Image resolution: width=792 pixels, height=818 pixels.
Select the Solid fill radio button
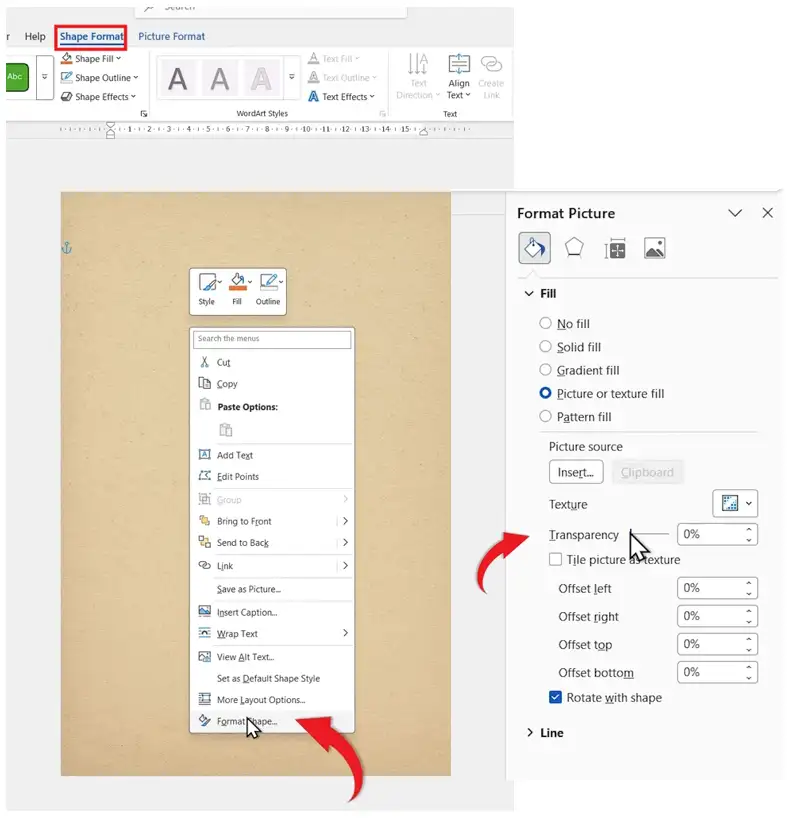click(x=545, y=346)
